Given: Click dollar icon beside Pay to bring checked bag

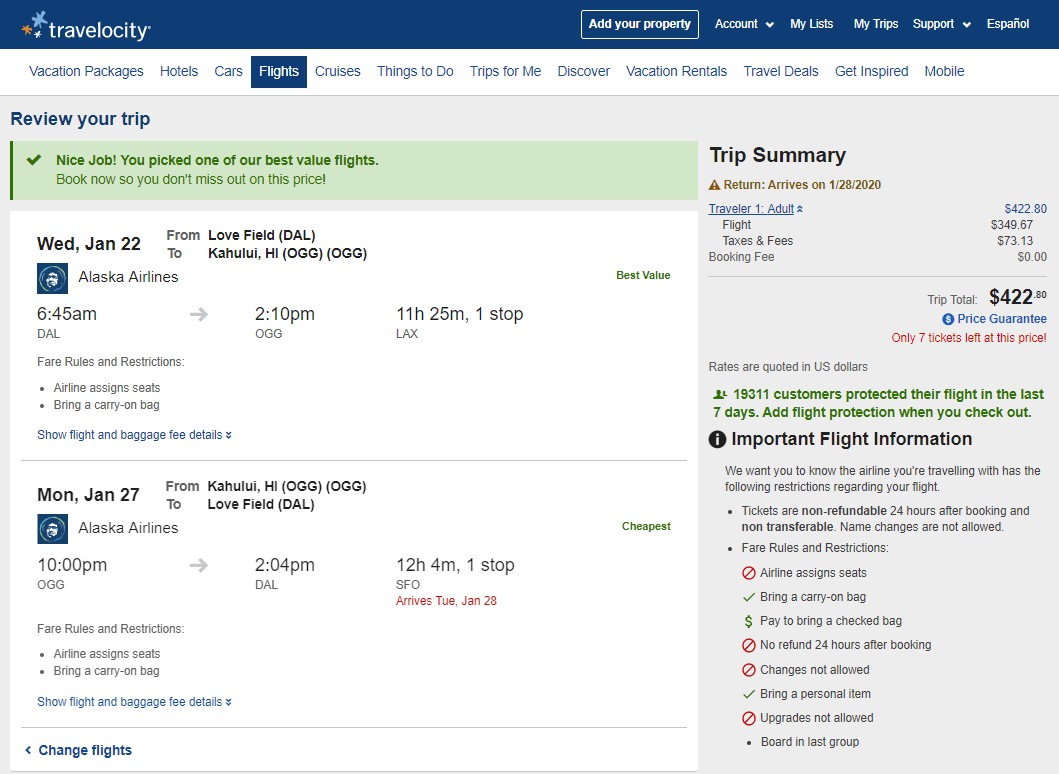Looking at the screenshot, I should (748, 621).
